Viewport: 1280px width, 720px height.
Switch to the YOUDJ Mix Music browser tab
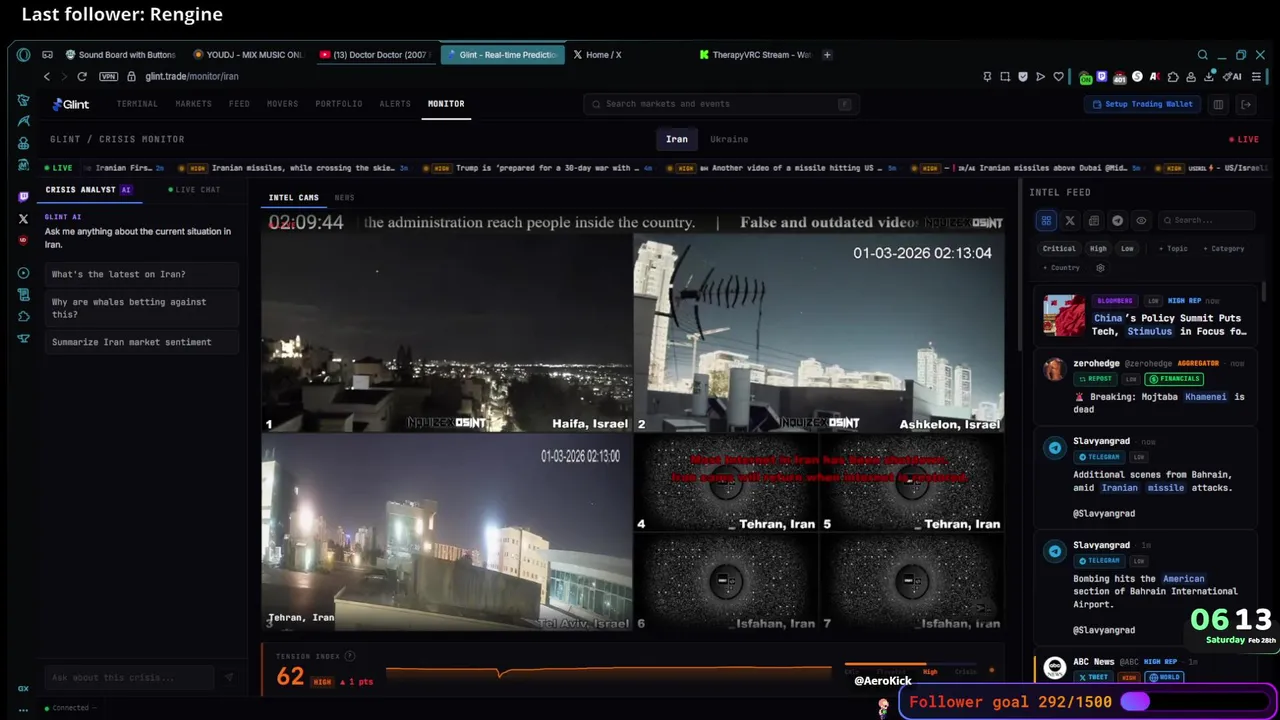247,55
